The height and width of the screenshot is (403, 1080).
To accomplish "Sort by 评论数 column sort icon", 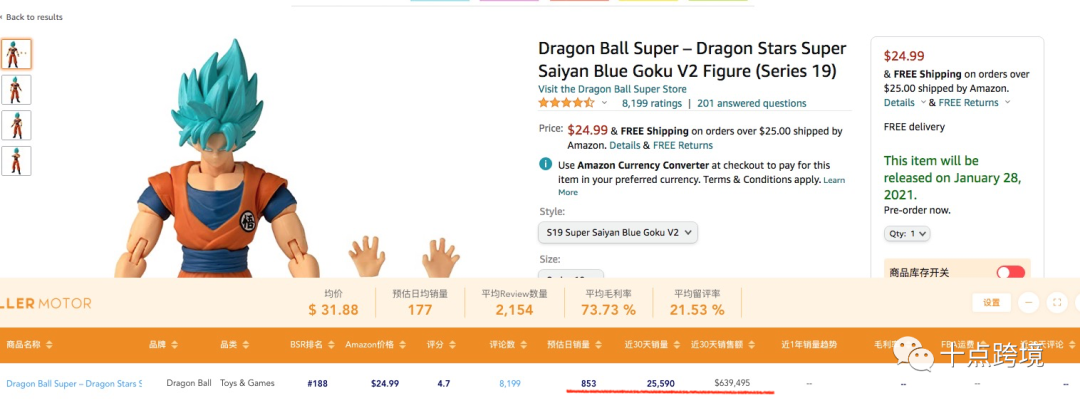I will [526, 345].
